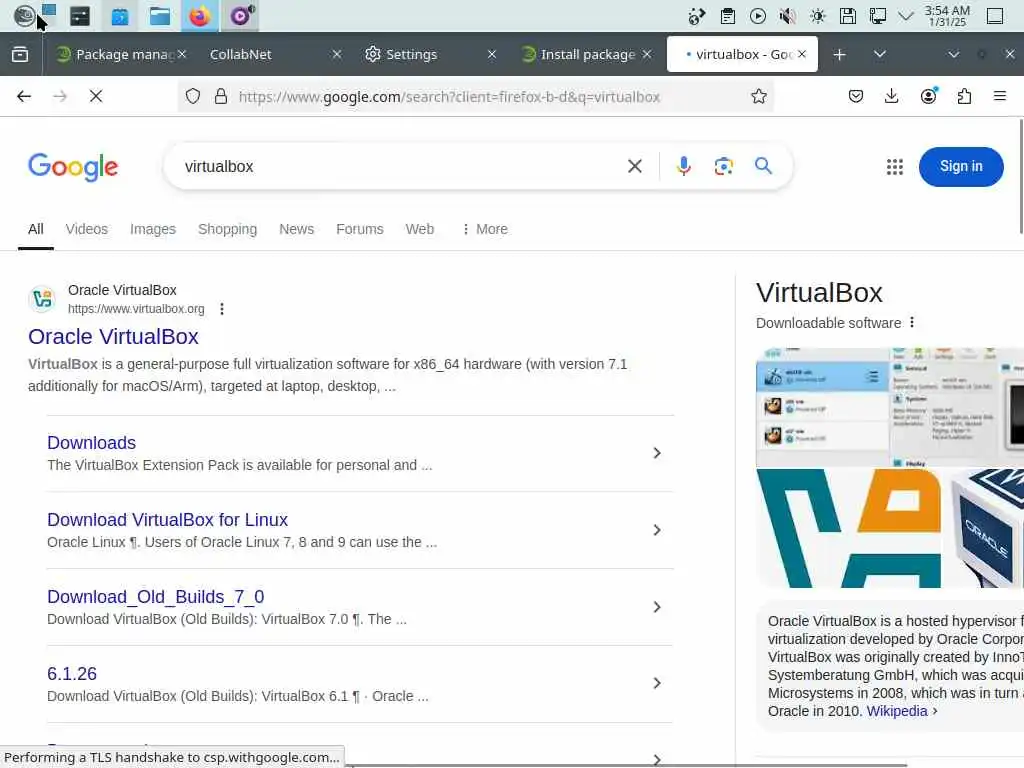Screen dimensions: 1024x768
Task: Open the Firefox downloads panel
Action: click(891, 97)
